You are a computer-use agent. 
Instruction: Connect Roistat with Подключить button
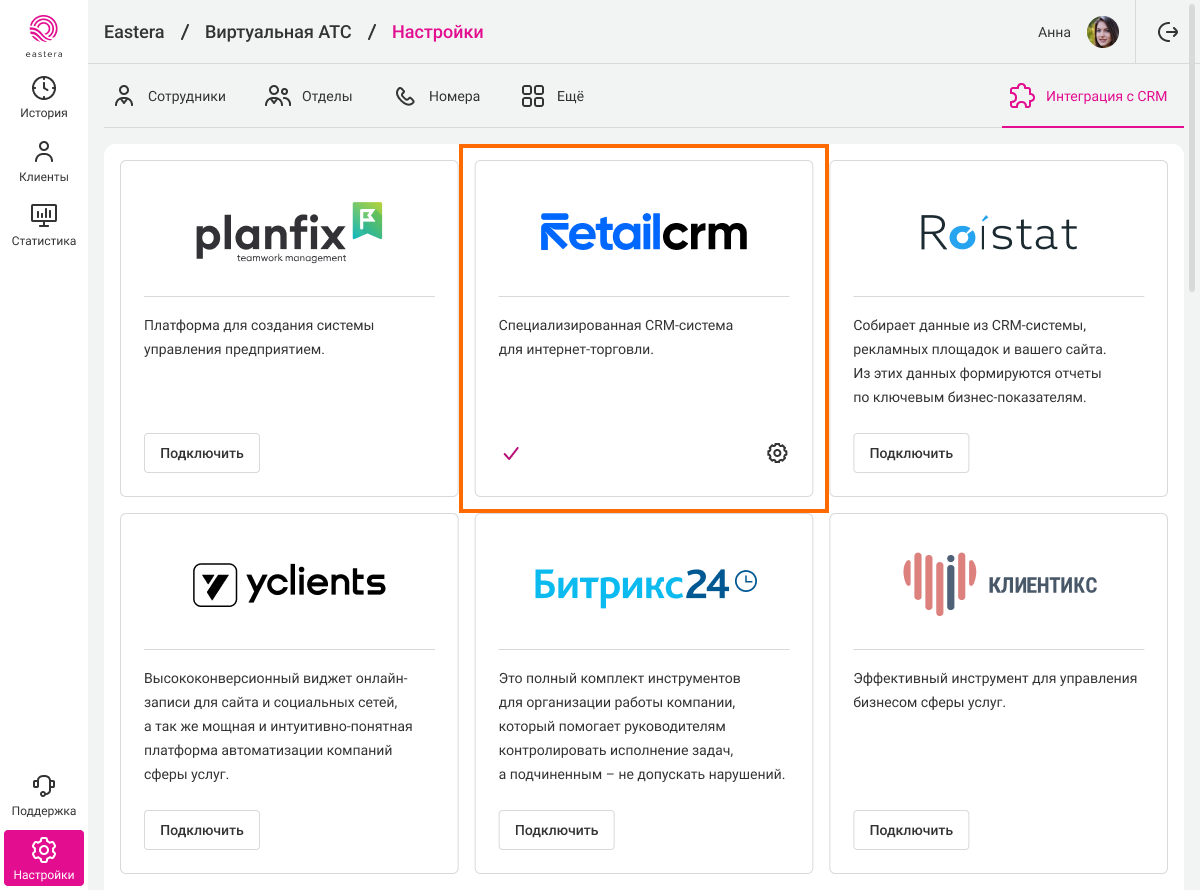pos(911,453)
